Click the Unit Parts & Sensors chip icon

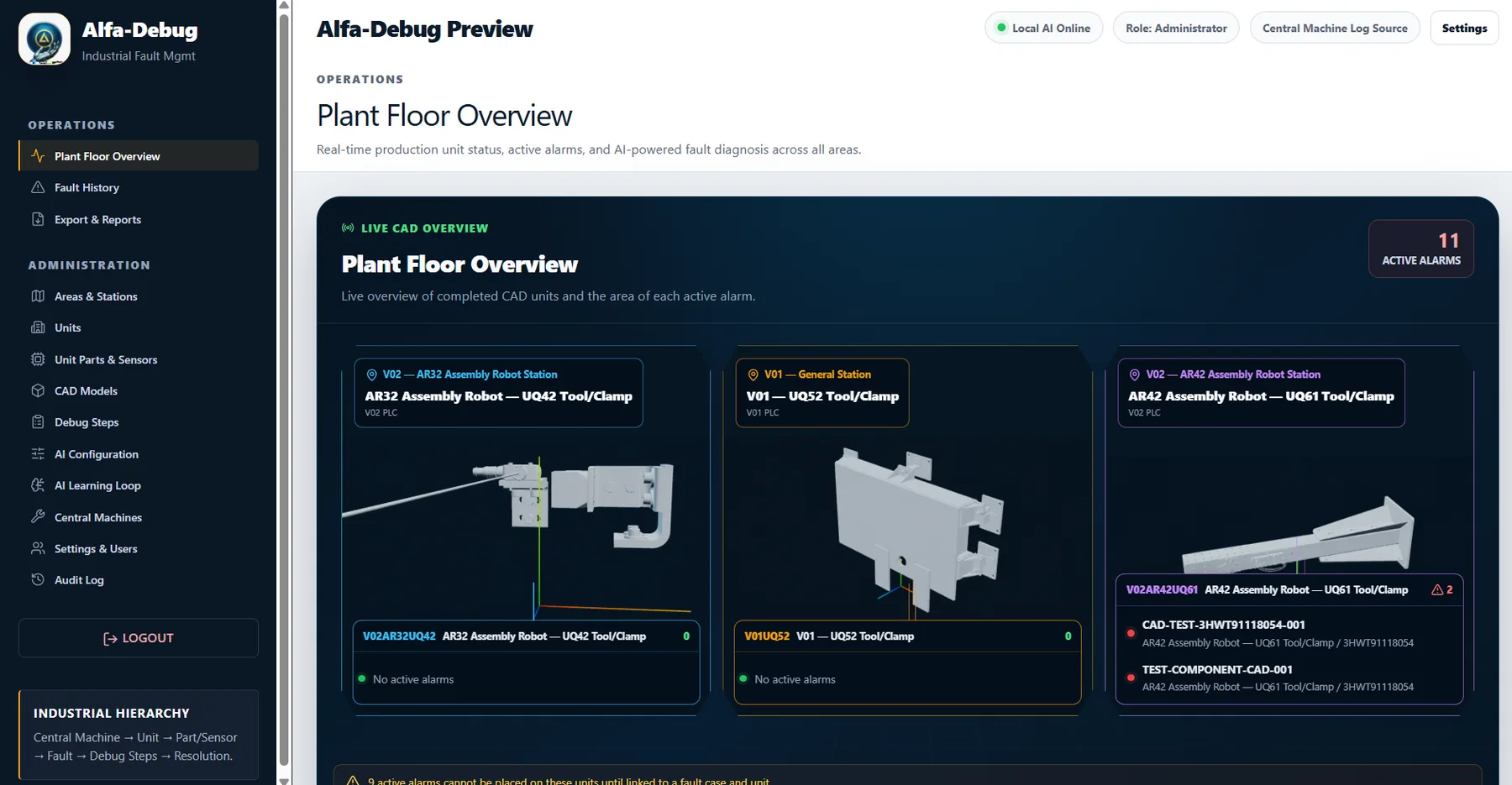[x=38, y=359]
